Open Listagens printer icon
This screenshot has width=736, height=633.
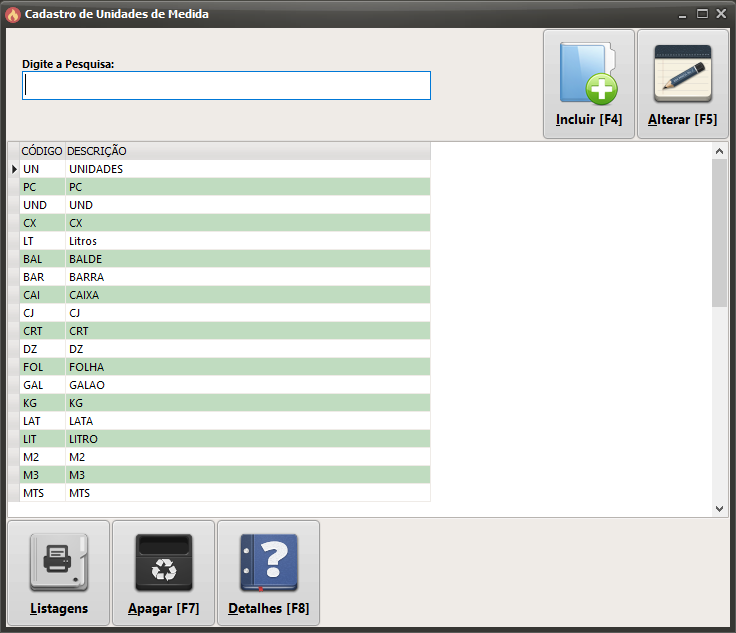click(x=58, y=562)
